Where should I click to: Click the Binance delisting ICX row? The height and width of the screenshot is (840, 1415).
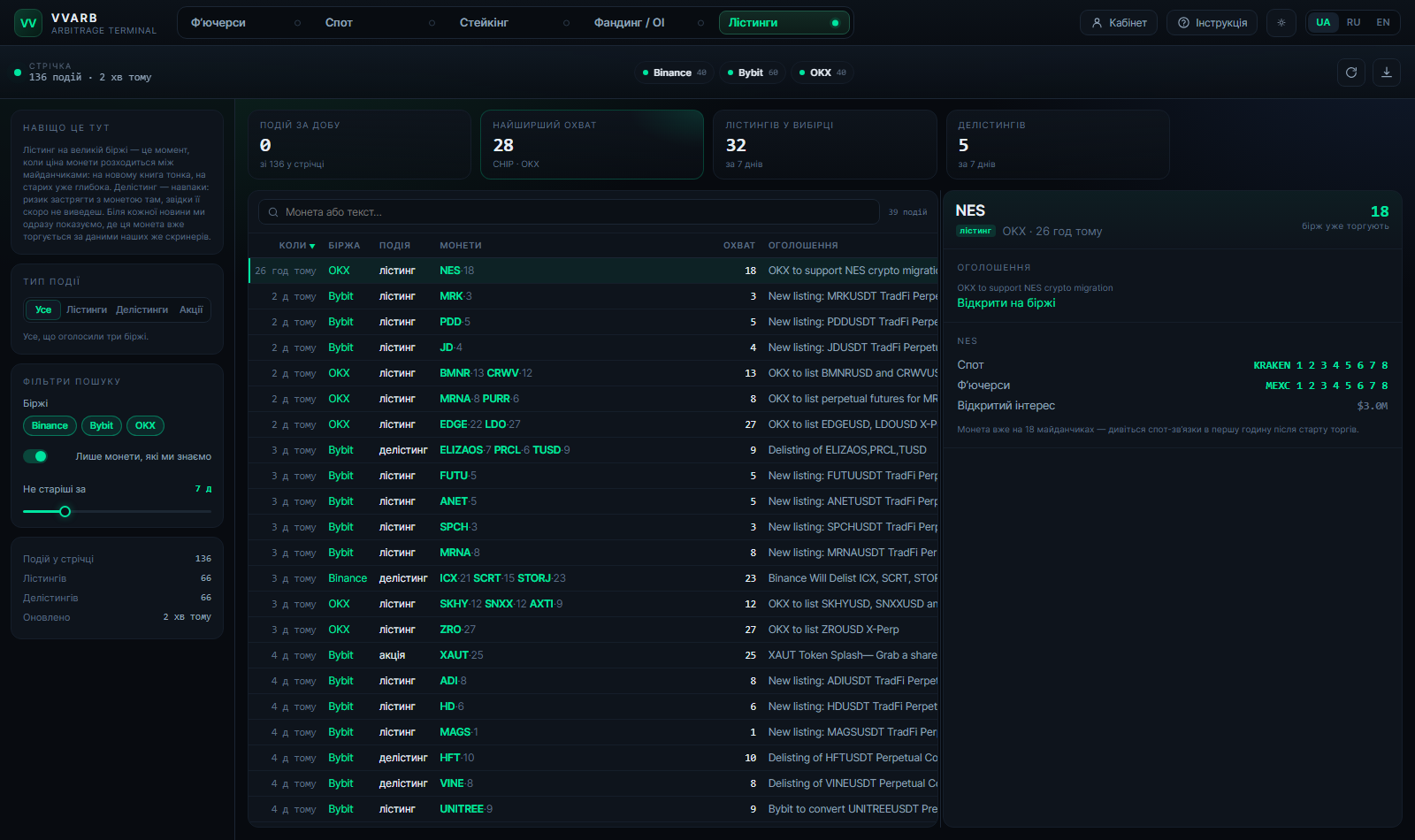pos(593,578)
